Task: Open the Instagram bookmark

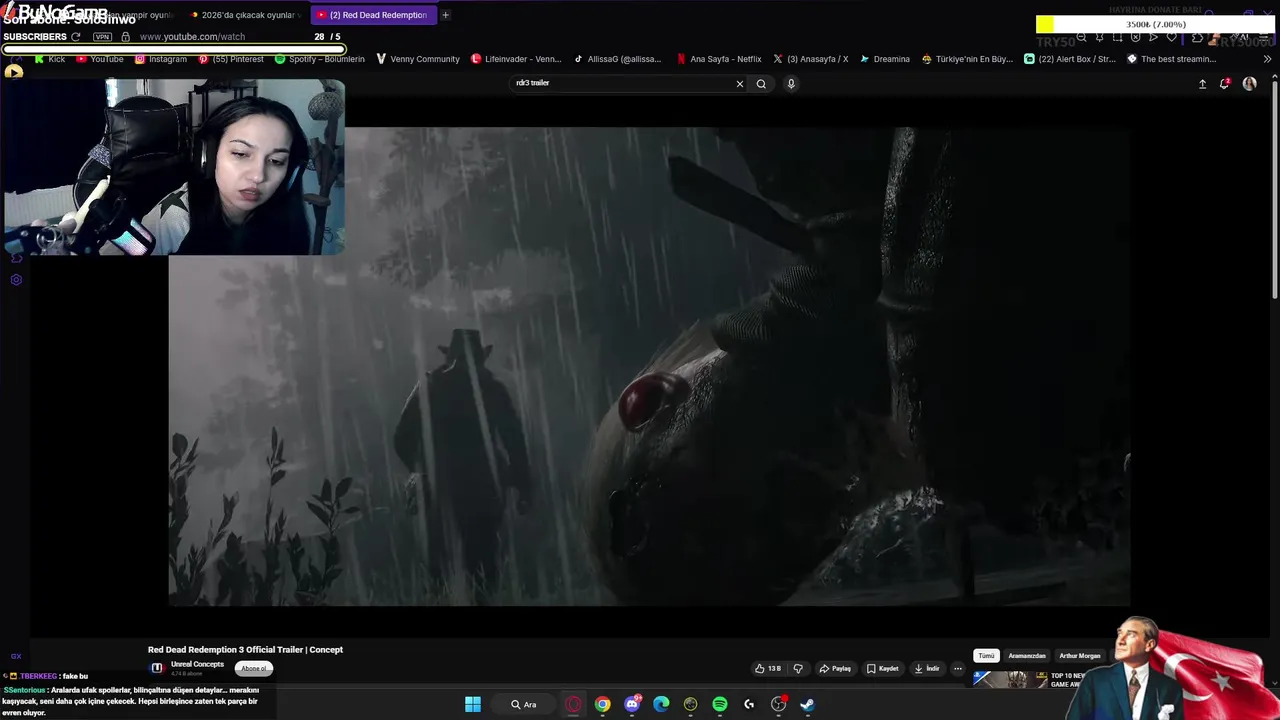Action: pos(161,59)
